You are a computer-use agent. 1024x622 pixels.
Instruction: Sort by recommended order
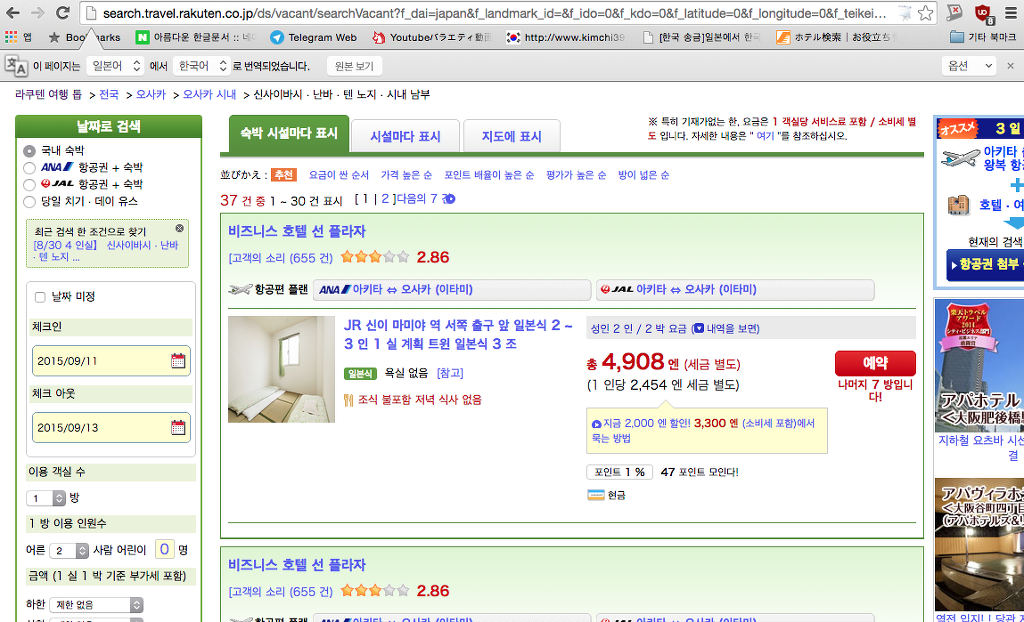(x=284, y=175)
